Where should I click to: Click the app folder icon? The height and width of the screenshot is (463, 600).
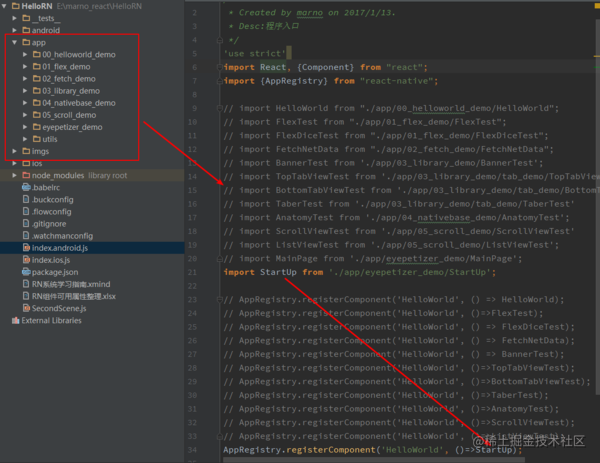(26, 42)
